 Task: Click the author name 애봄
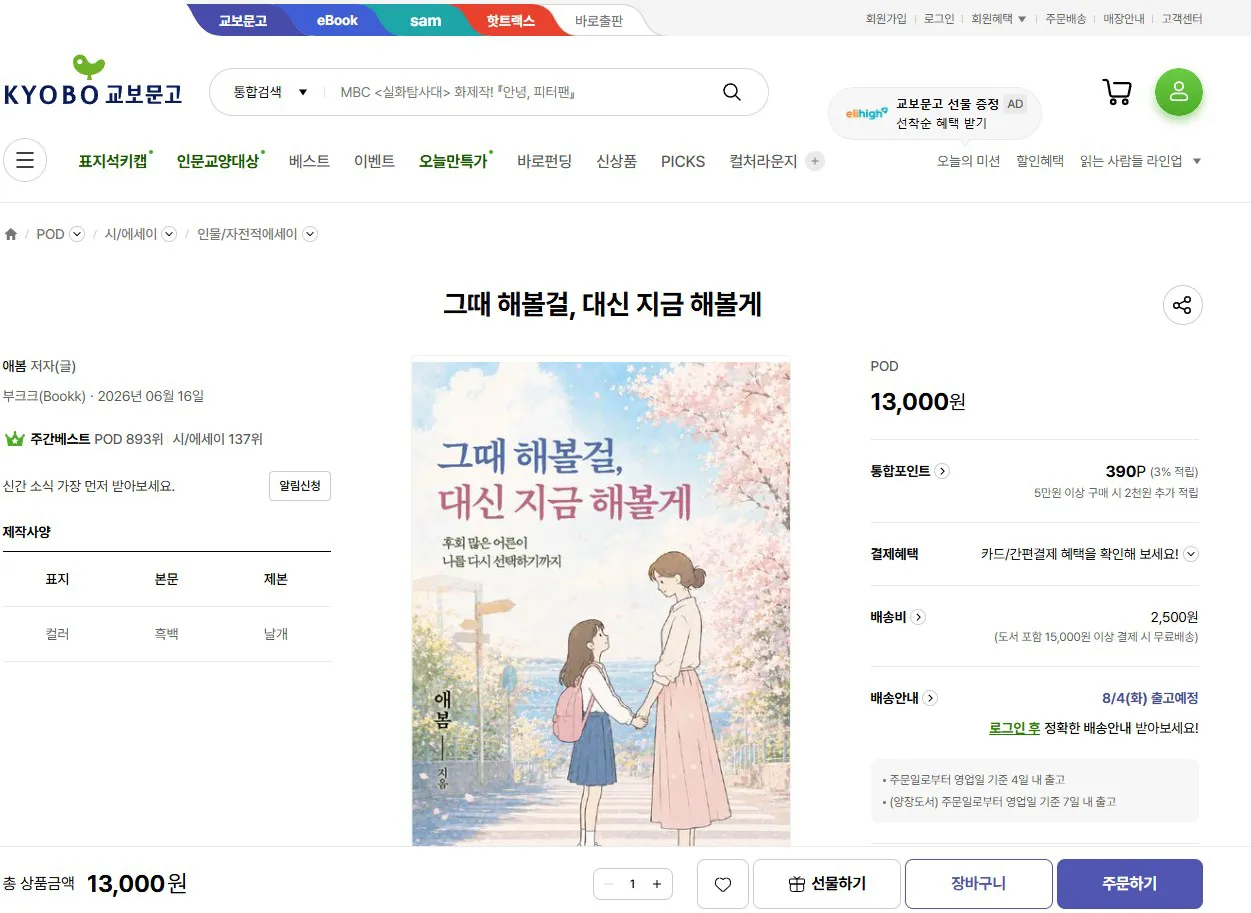(15, 366)
